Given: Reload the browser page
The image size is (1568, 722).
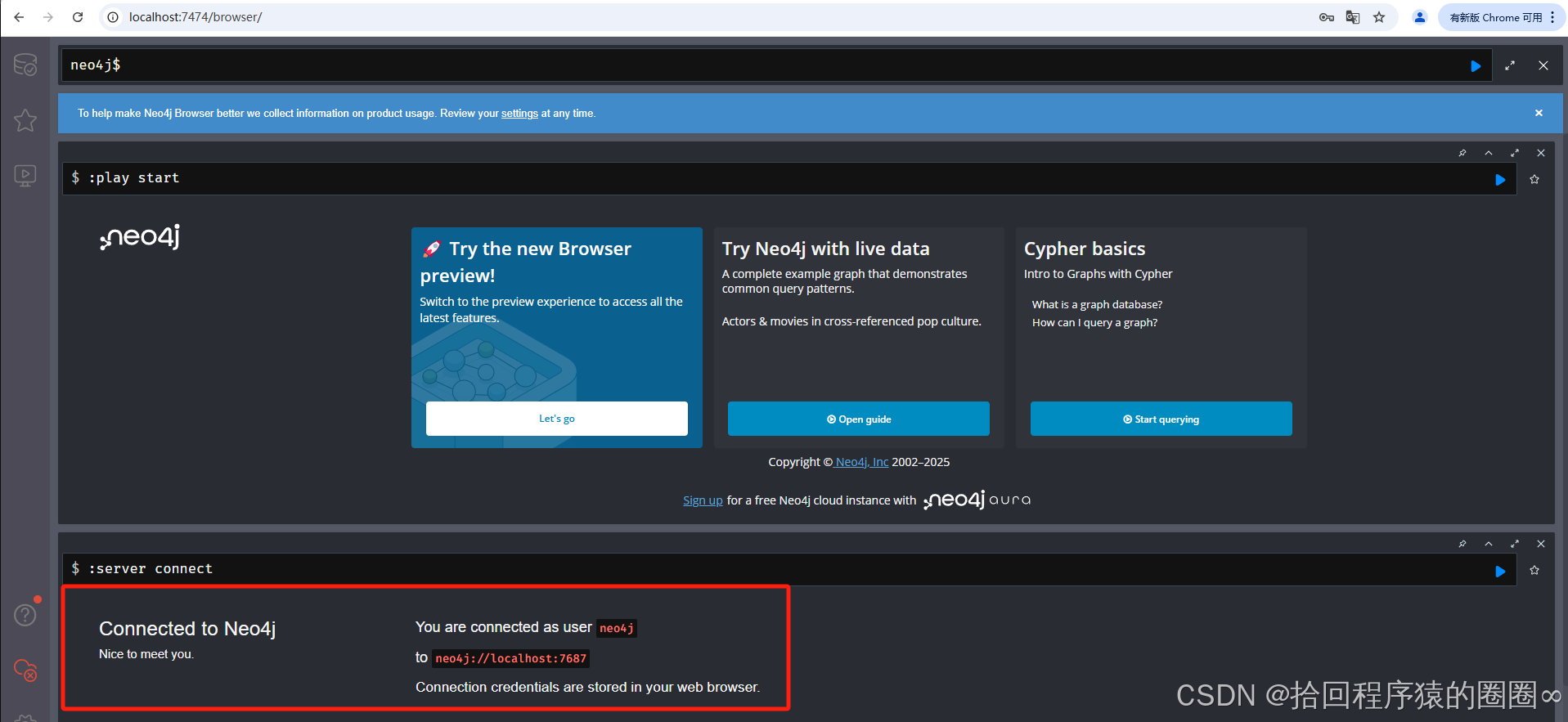Looking at the screenshot, I should point(78,17).
